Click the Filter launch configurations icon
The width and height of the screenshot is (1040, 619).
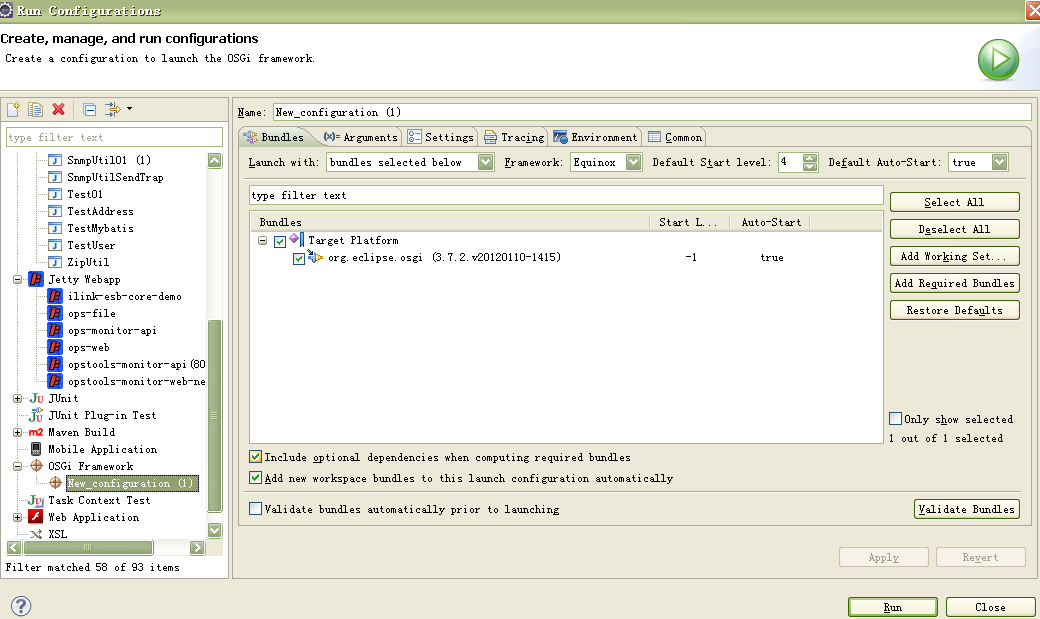pos(113,109)
